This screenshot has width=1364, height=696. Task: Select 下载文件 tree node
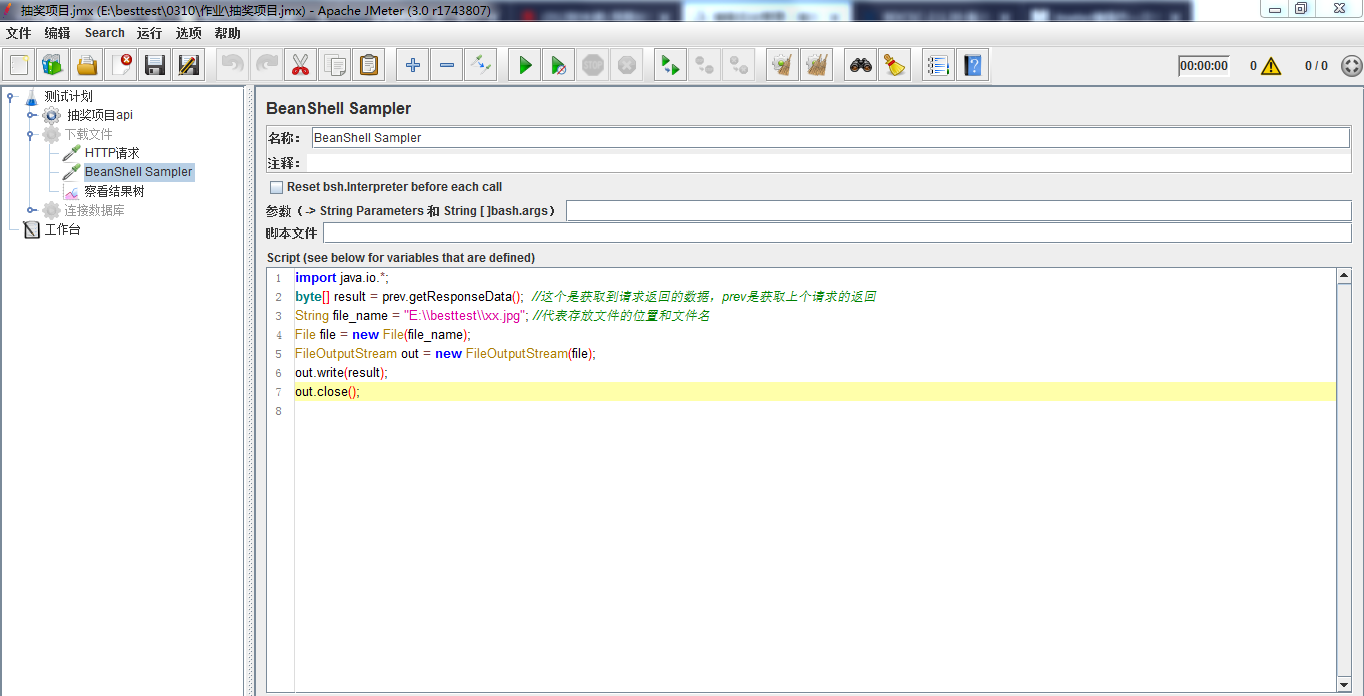click(x=89, y=134)
